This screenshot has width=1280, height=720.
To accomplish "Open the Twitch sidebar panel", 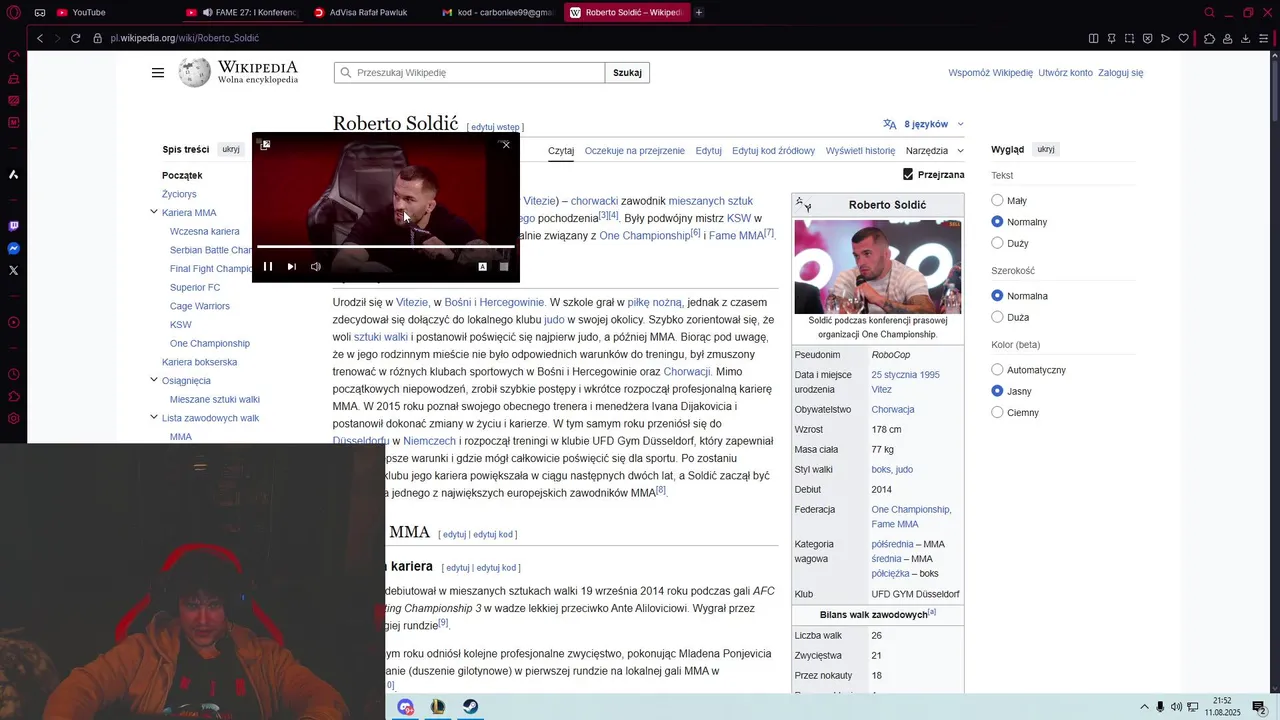I will point(13,226).
